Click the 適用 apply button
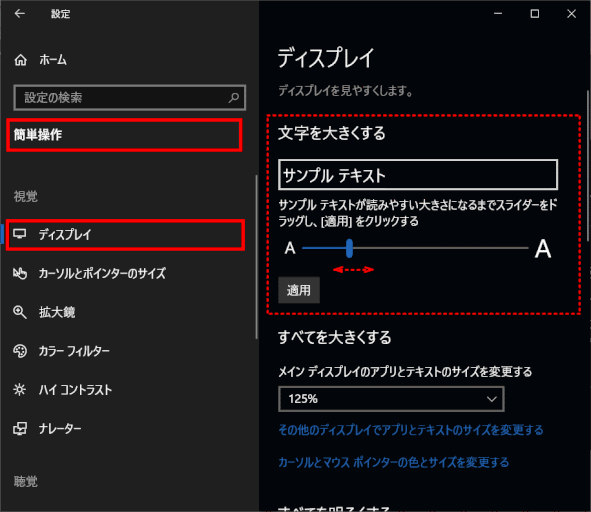This screenshot has width=591, height=512. tap(299, 290)
